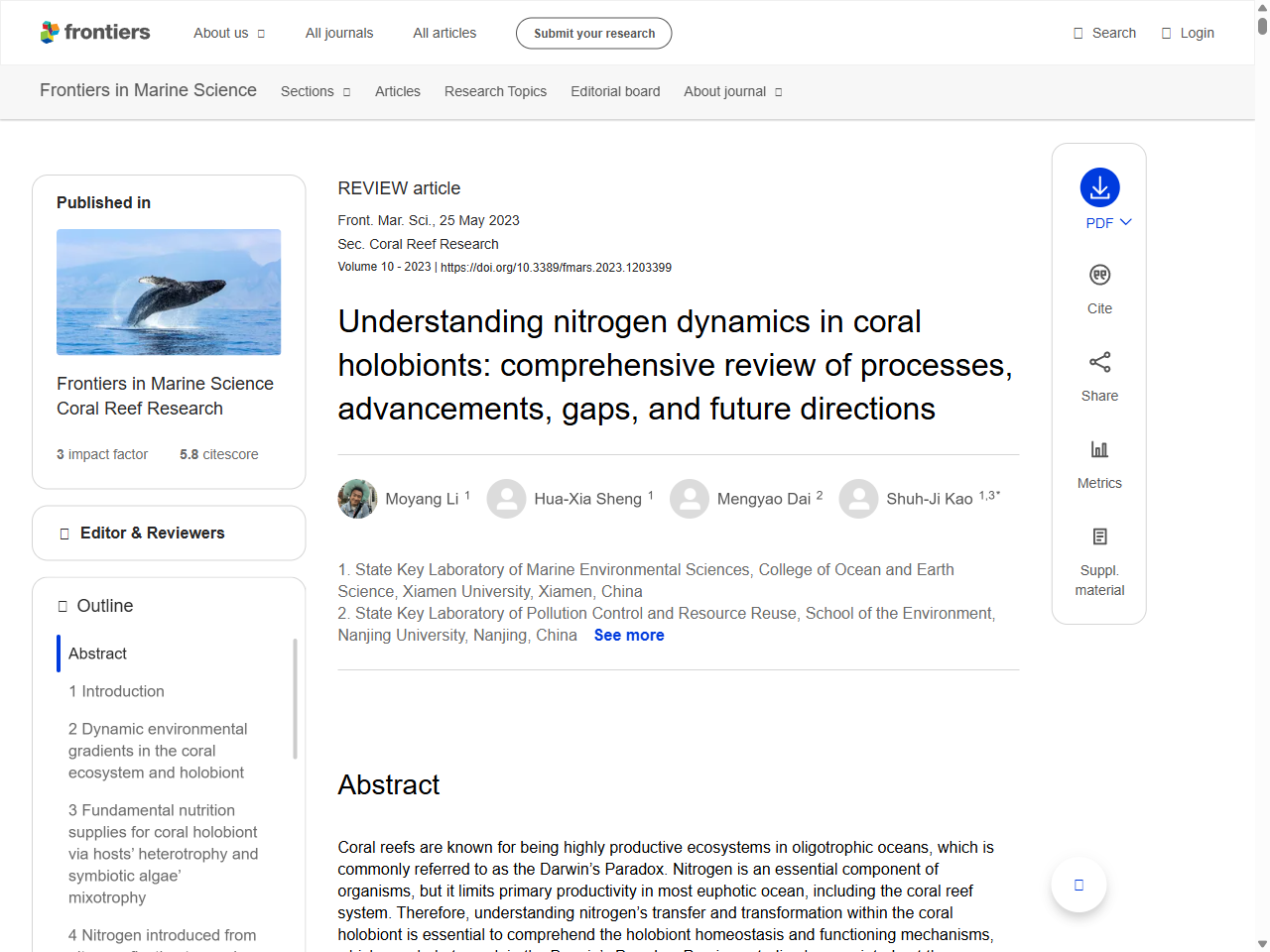Click Moyang Li's author avatar
Image resolution: width=1270 pixels, height=952 pixels.
pos(357,499)
